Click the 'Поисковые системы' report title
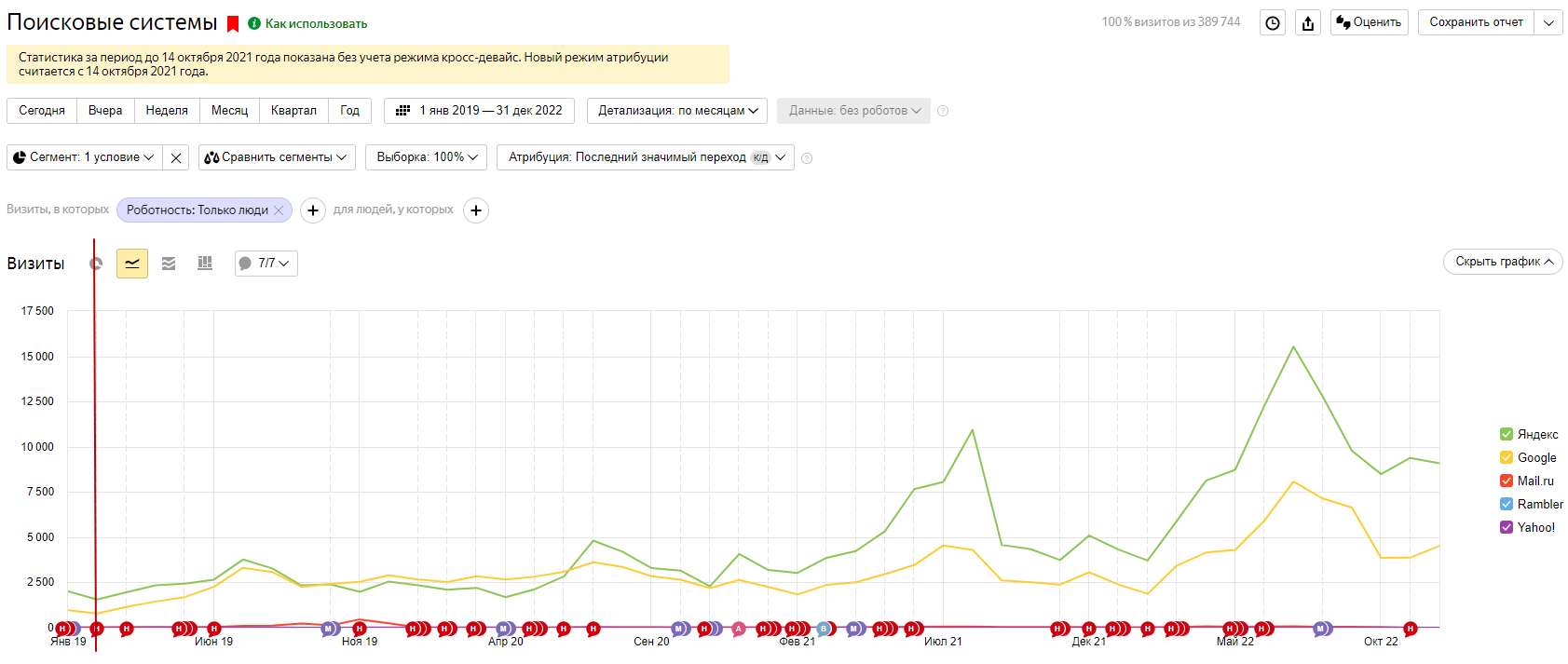 pos(112,23)
